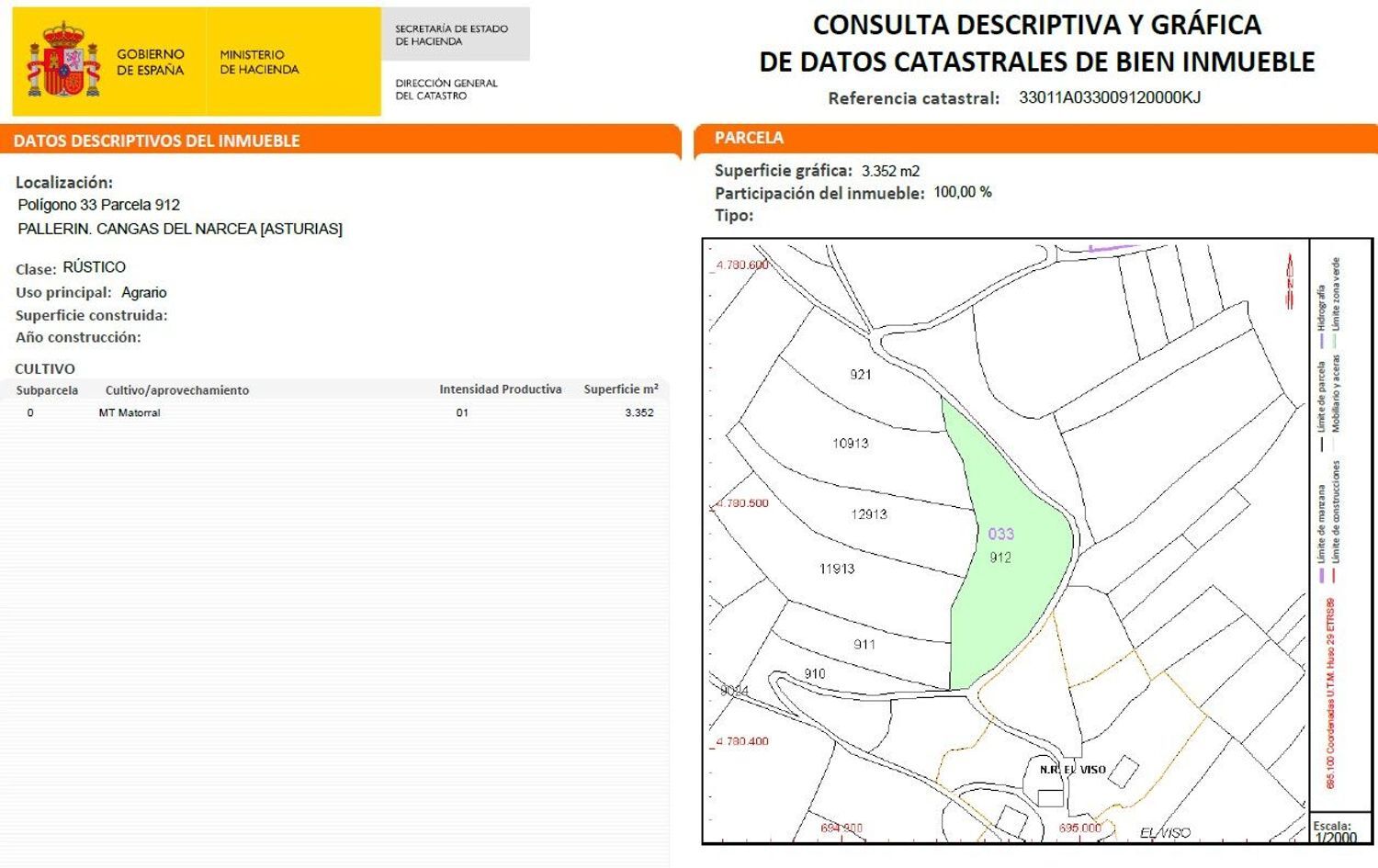Image resolution: width=1378 pixels, height=868 pixels.
Task: Click the N.R. EL VISO label on map
Action: pyautogui.click(x=1072, y=769)
